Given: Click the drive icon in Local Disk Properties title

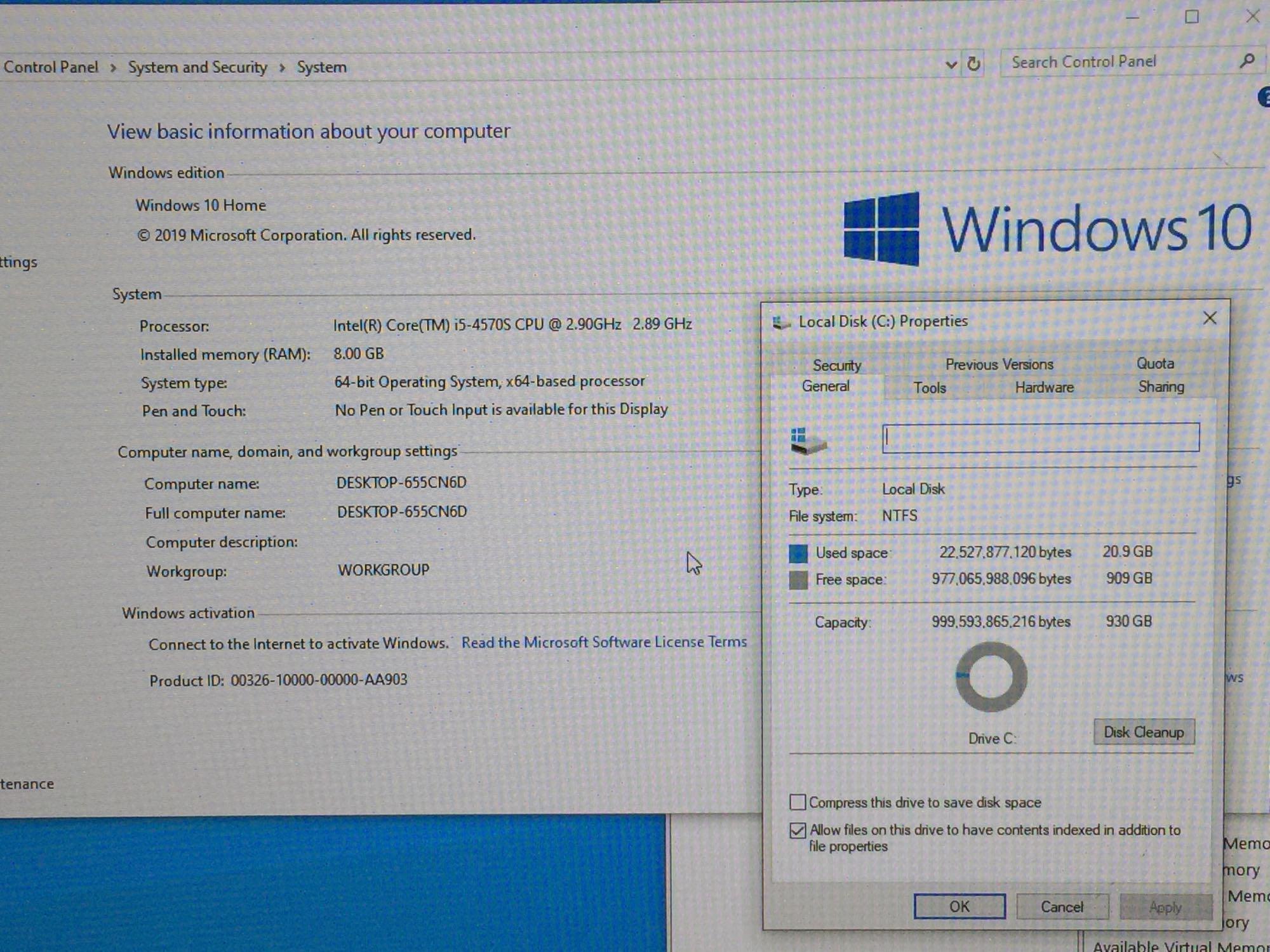Looking at the screenshot, I should point(780,322).
